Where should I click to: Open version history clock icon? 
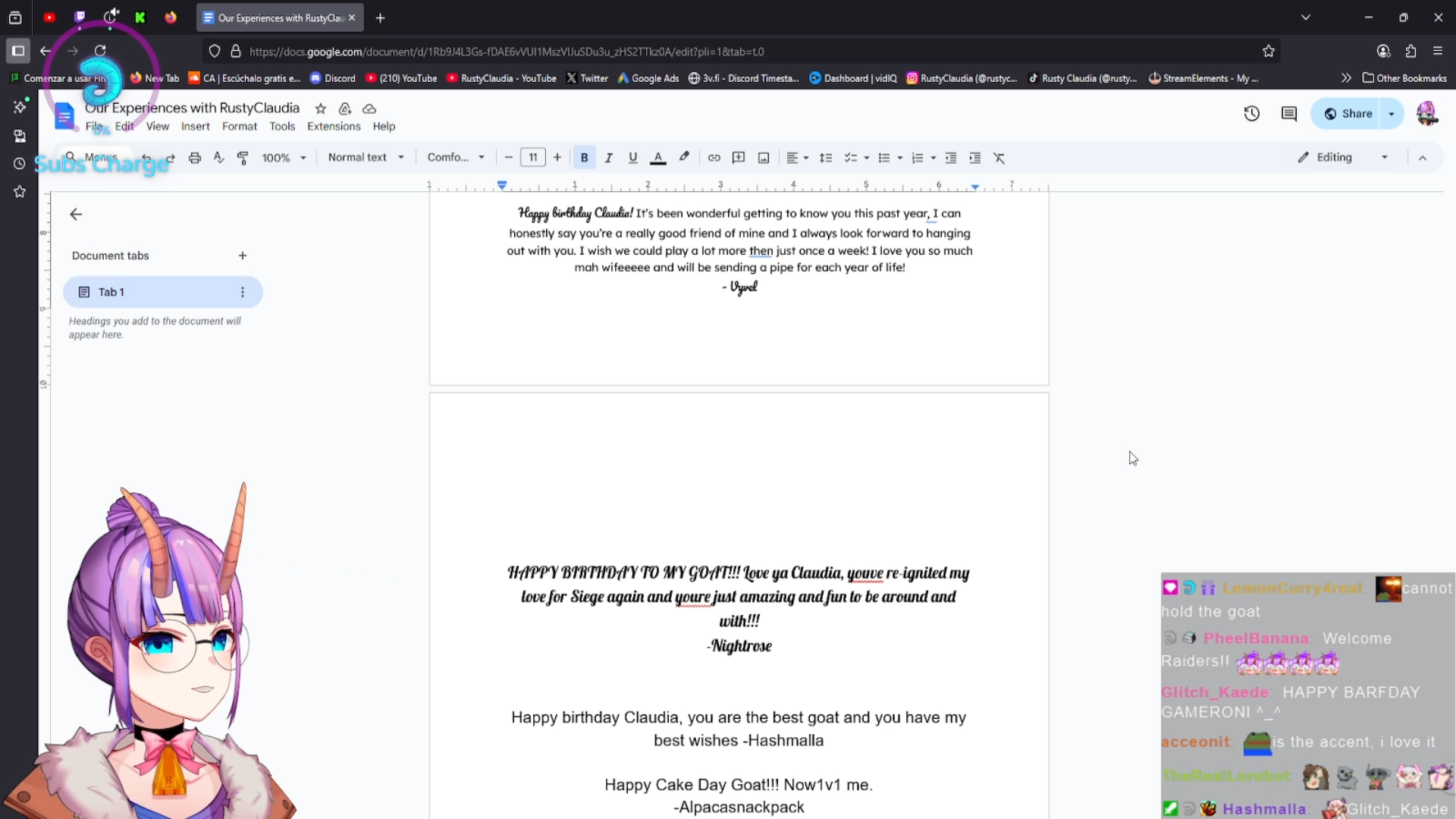tap(1252, 114)
